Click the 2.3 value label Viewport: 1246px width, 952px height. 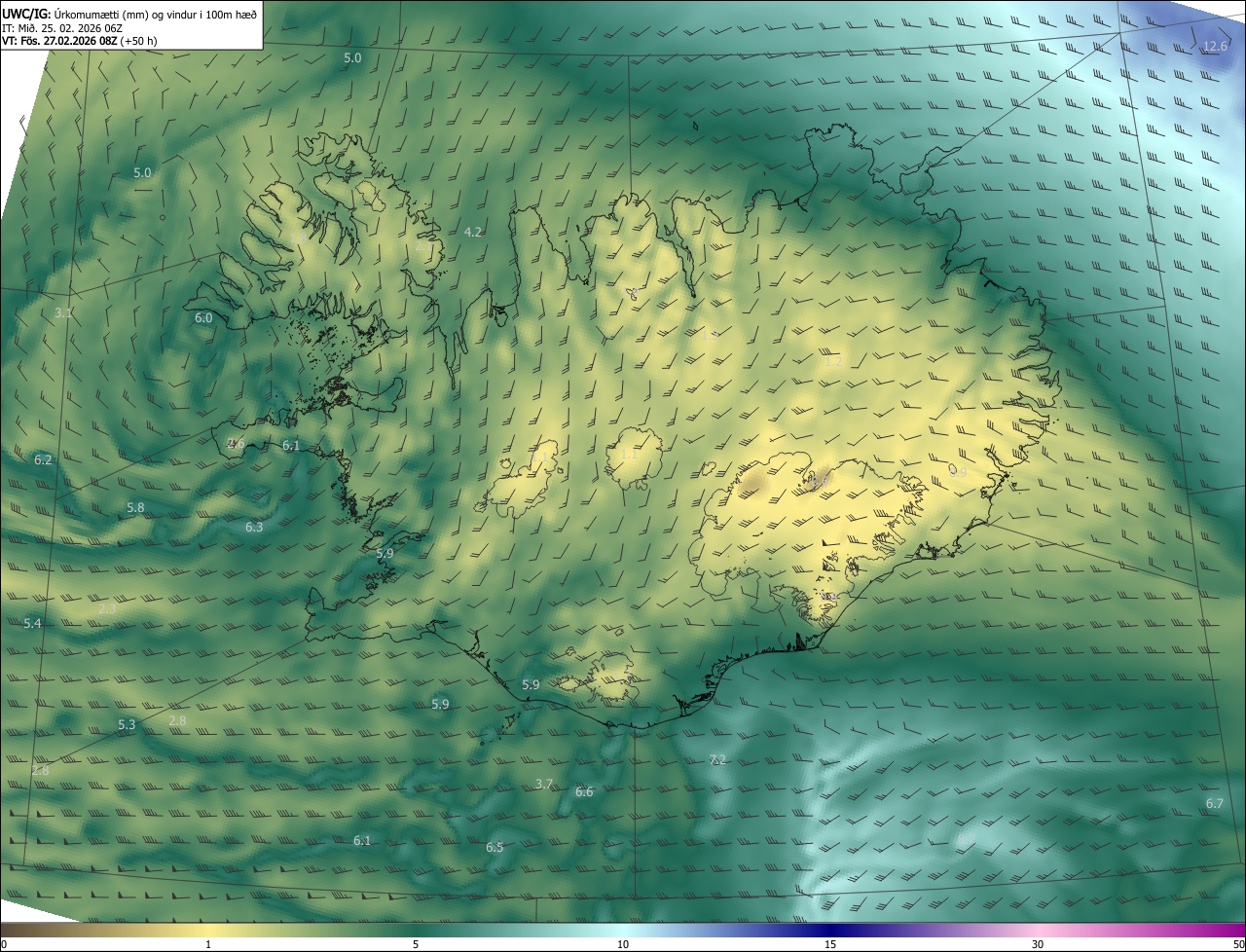click(107, 608)
